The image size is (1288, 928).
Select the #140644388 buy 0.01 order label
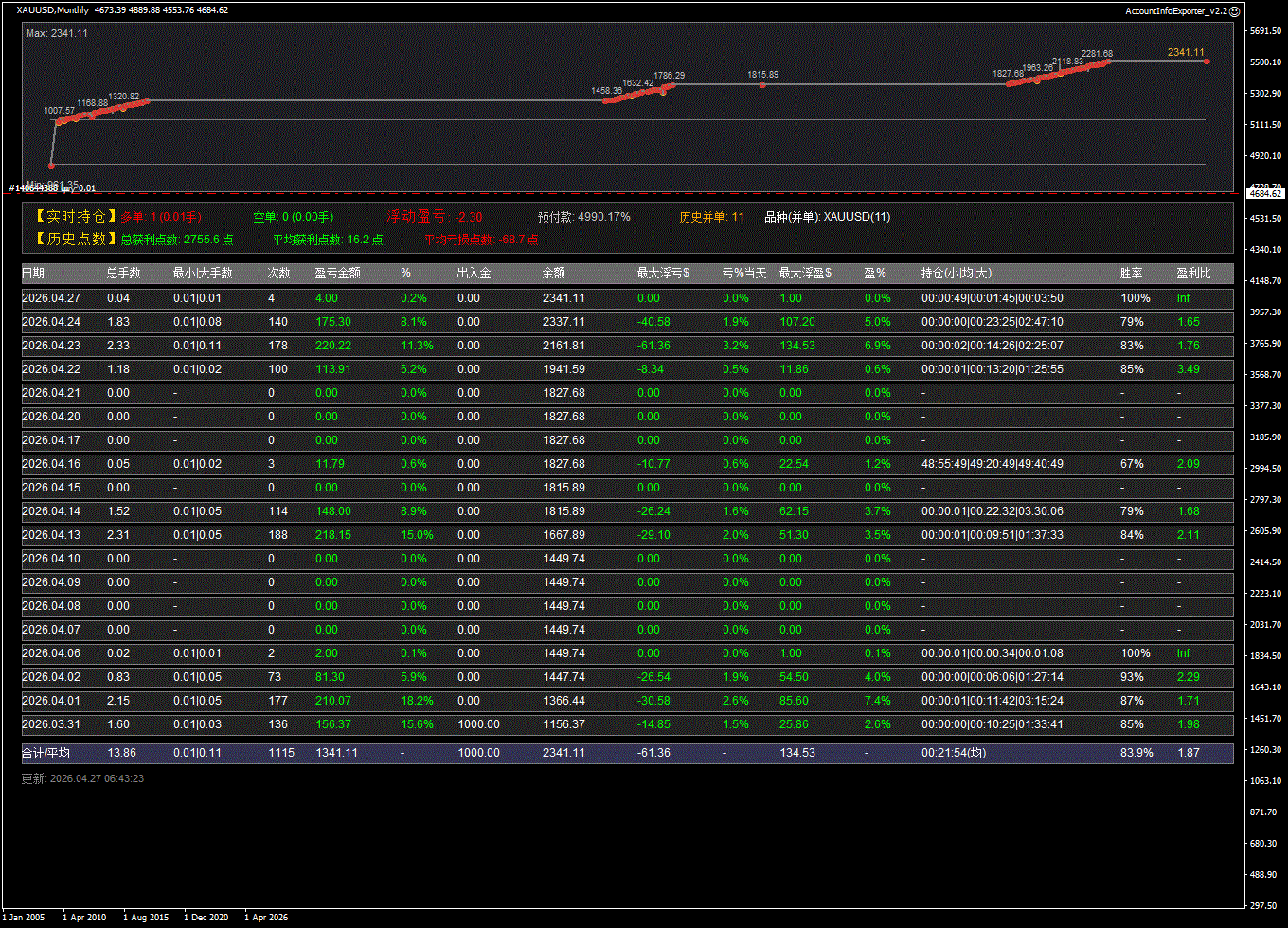click(53, 188)
